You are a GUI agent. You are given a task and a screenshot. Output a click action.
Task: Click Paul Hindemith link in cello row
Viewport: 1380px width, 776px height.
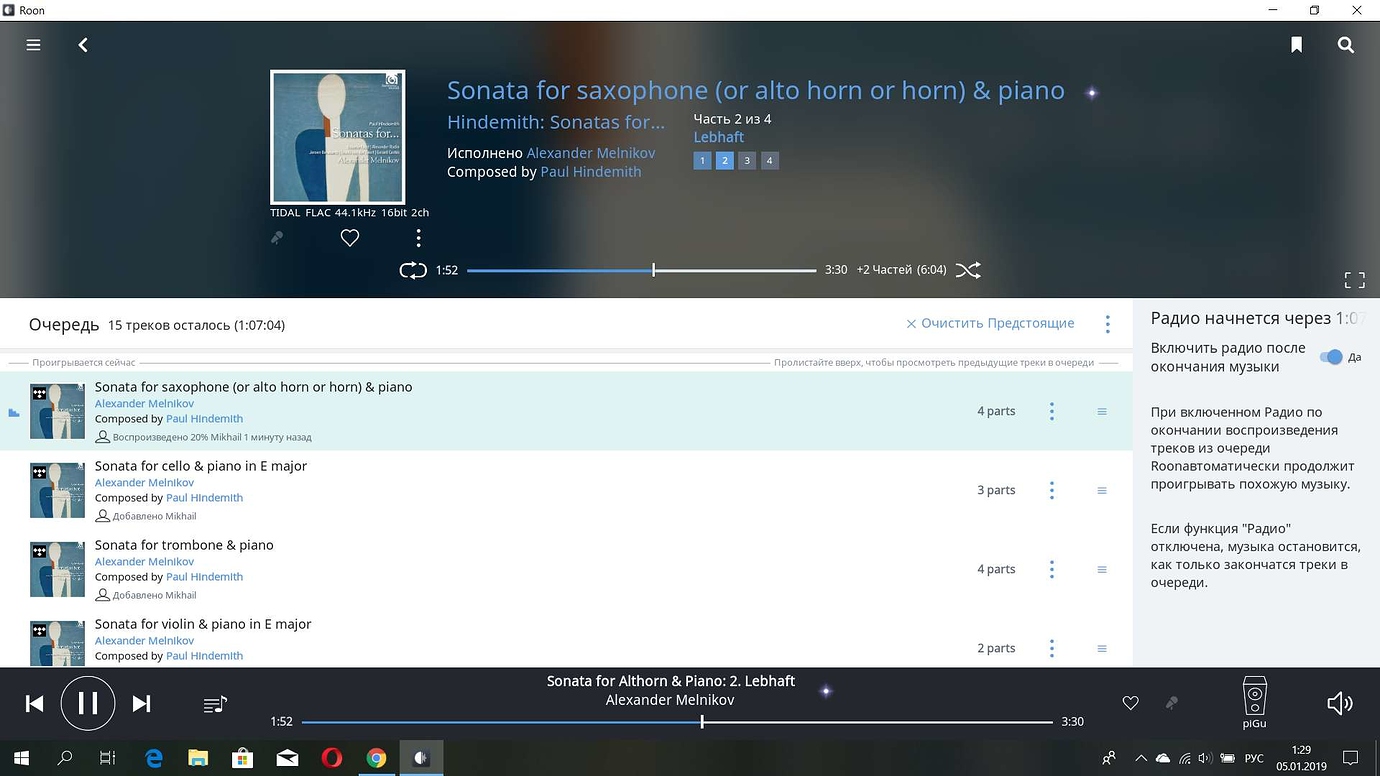click(x=204, y=498)
